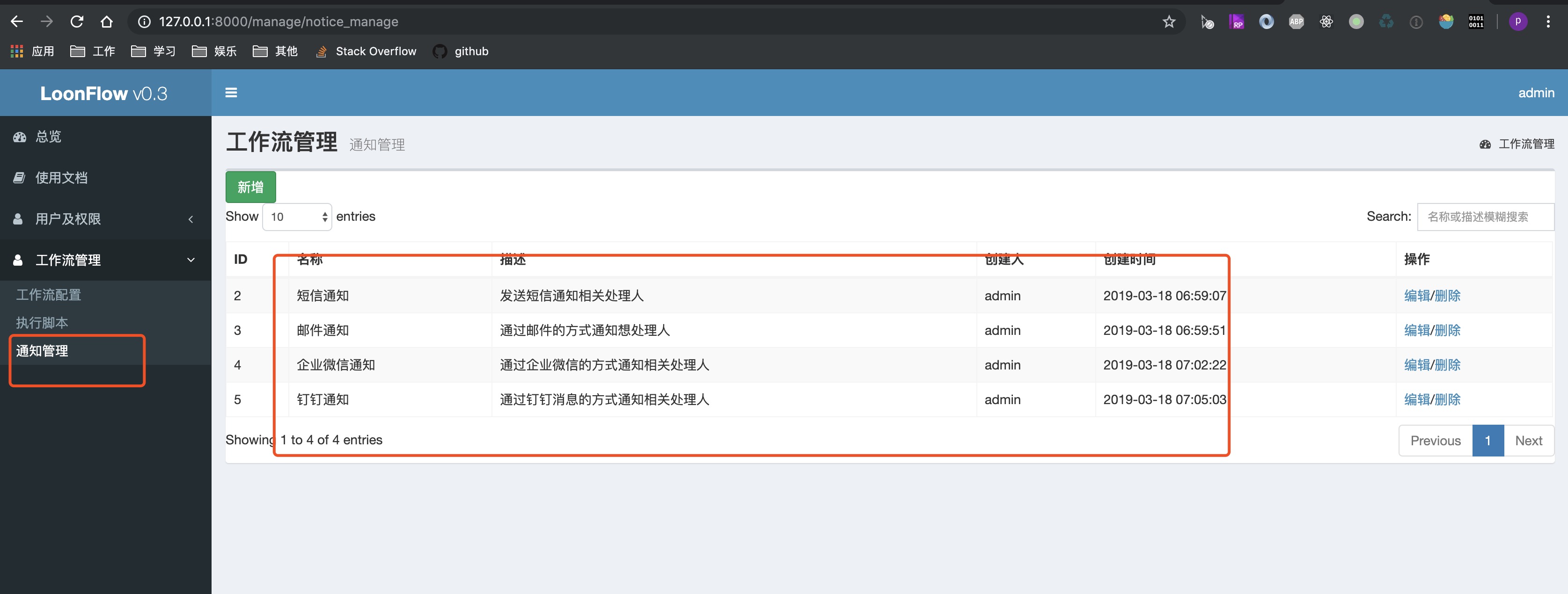Screen dimensions: 1568x594
Task: Open the Adblock Plus extension icon
Action: (x=1296, y=21)
